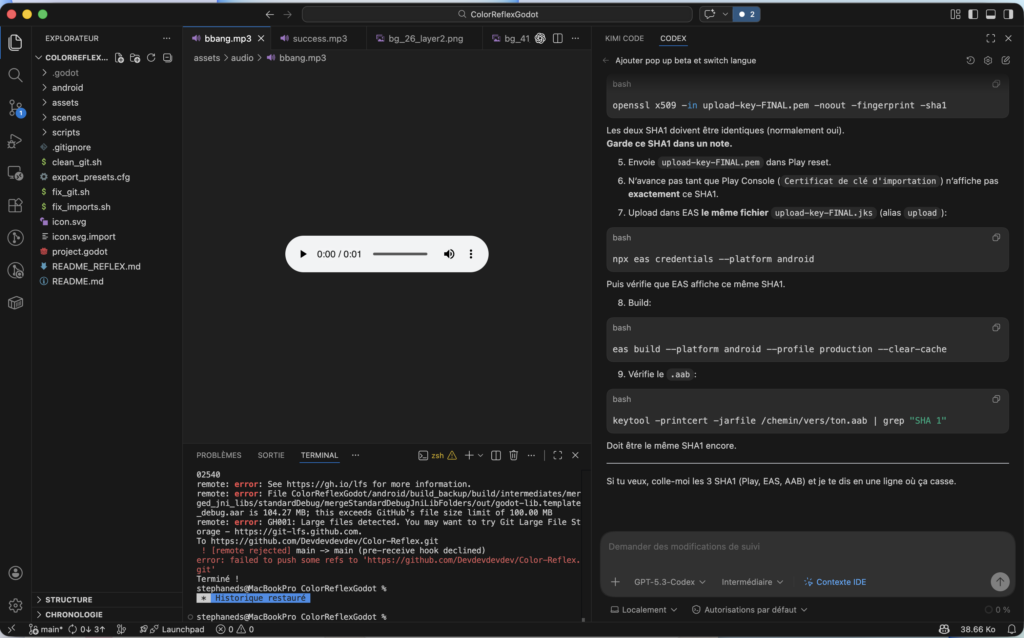Copy the eas build command via copy icon

[x=995, y=327]
